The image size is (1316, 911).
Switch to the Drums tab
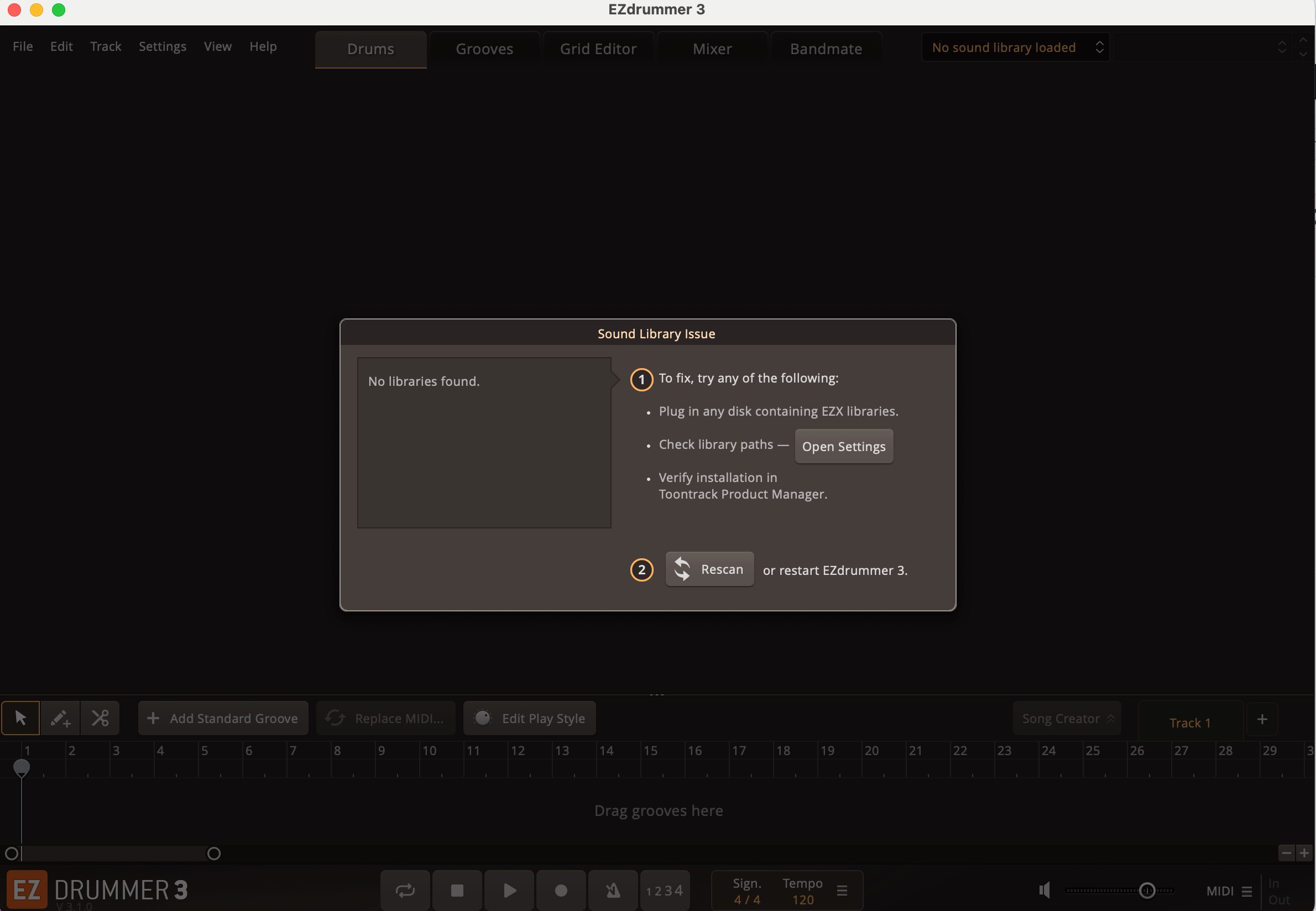[x=370, y=49]
